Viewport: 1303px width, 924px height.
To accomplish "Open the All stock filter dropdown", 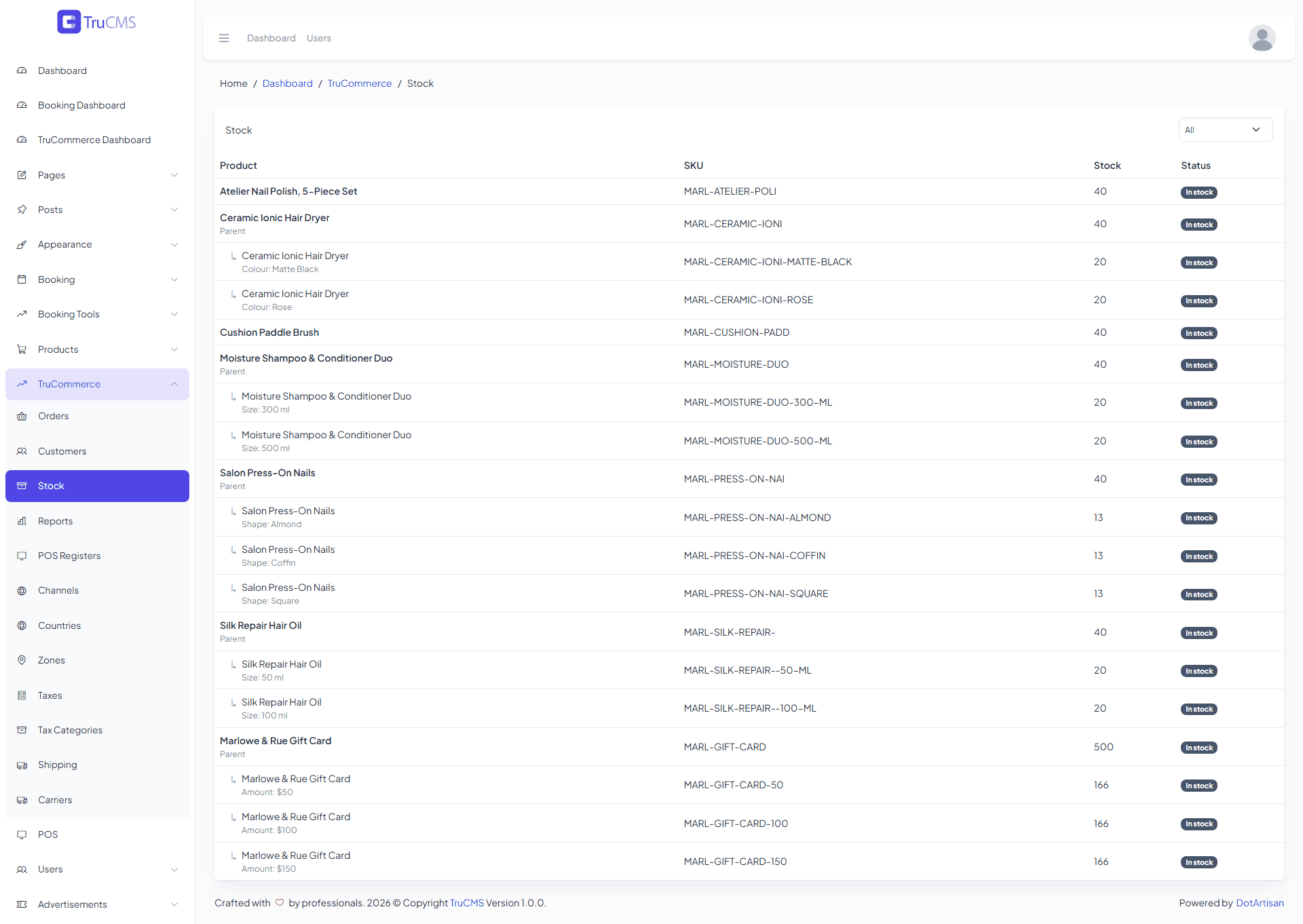I will 1225,130.
